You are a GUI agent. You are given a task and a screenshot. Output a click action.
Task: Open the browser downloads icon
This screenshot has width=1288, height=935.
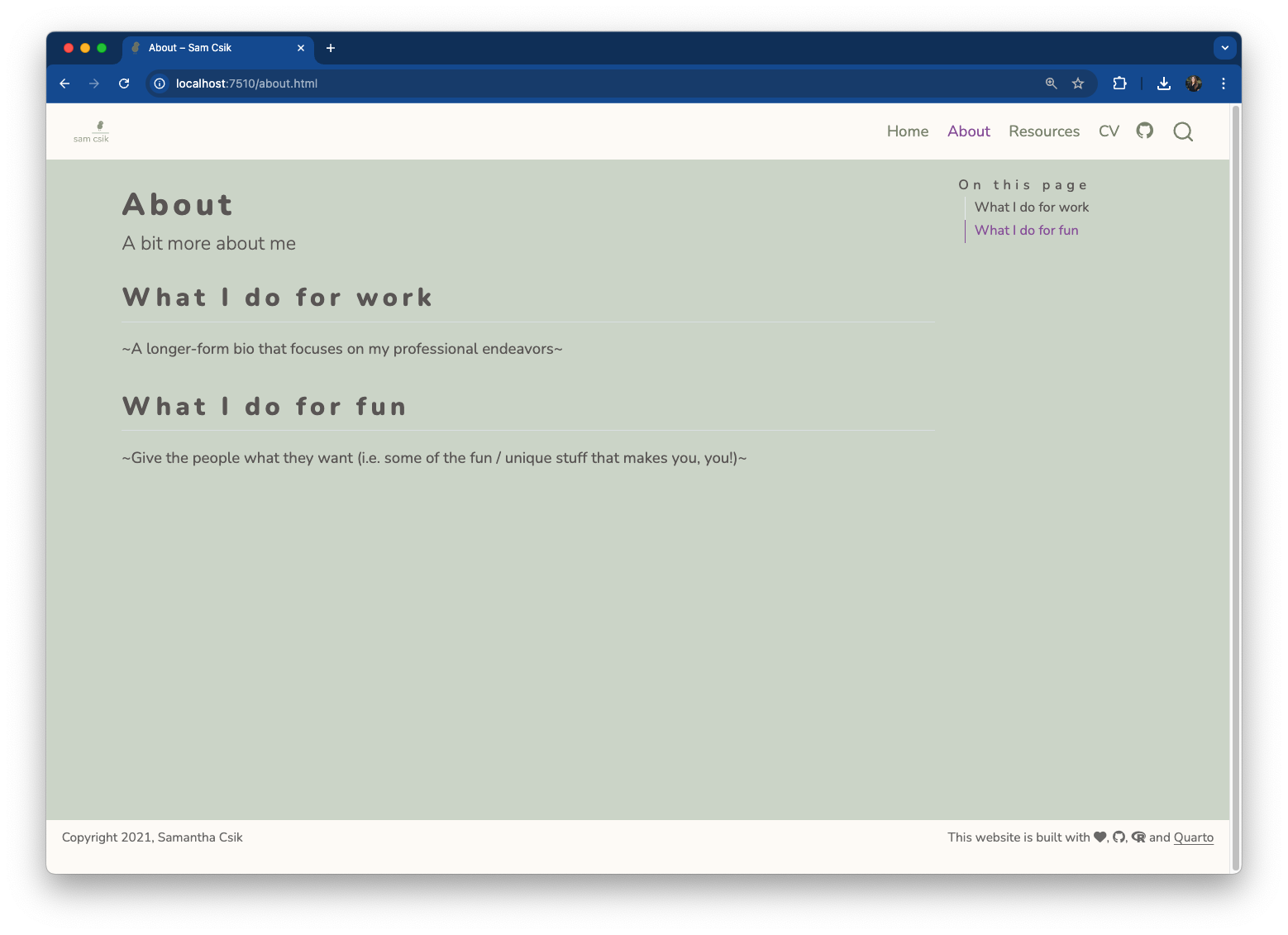click(1163, 83)
